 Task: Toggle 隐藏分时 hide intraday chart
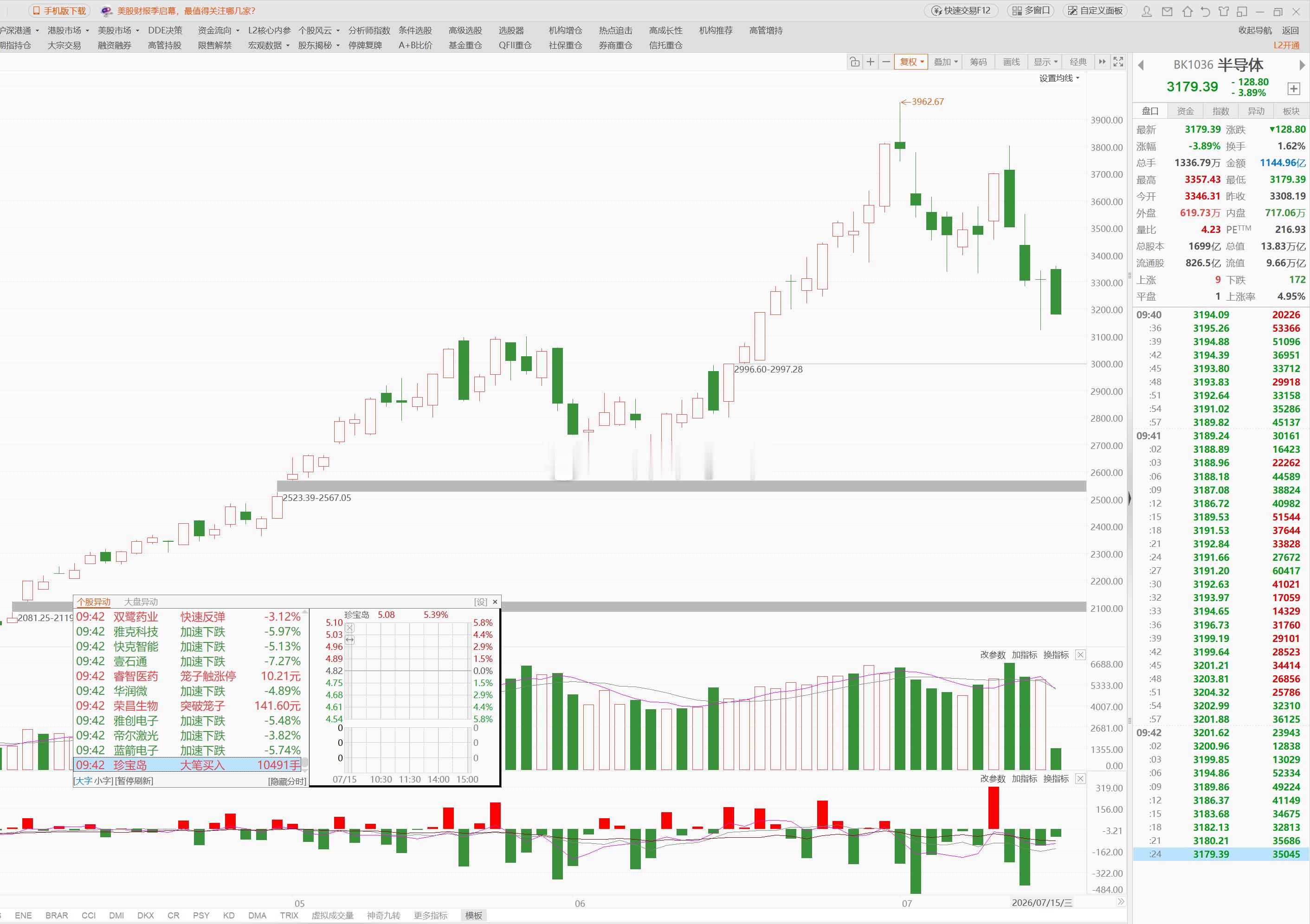287,782
